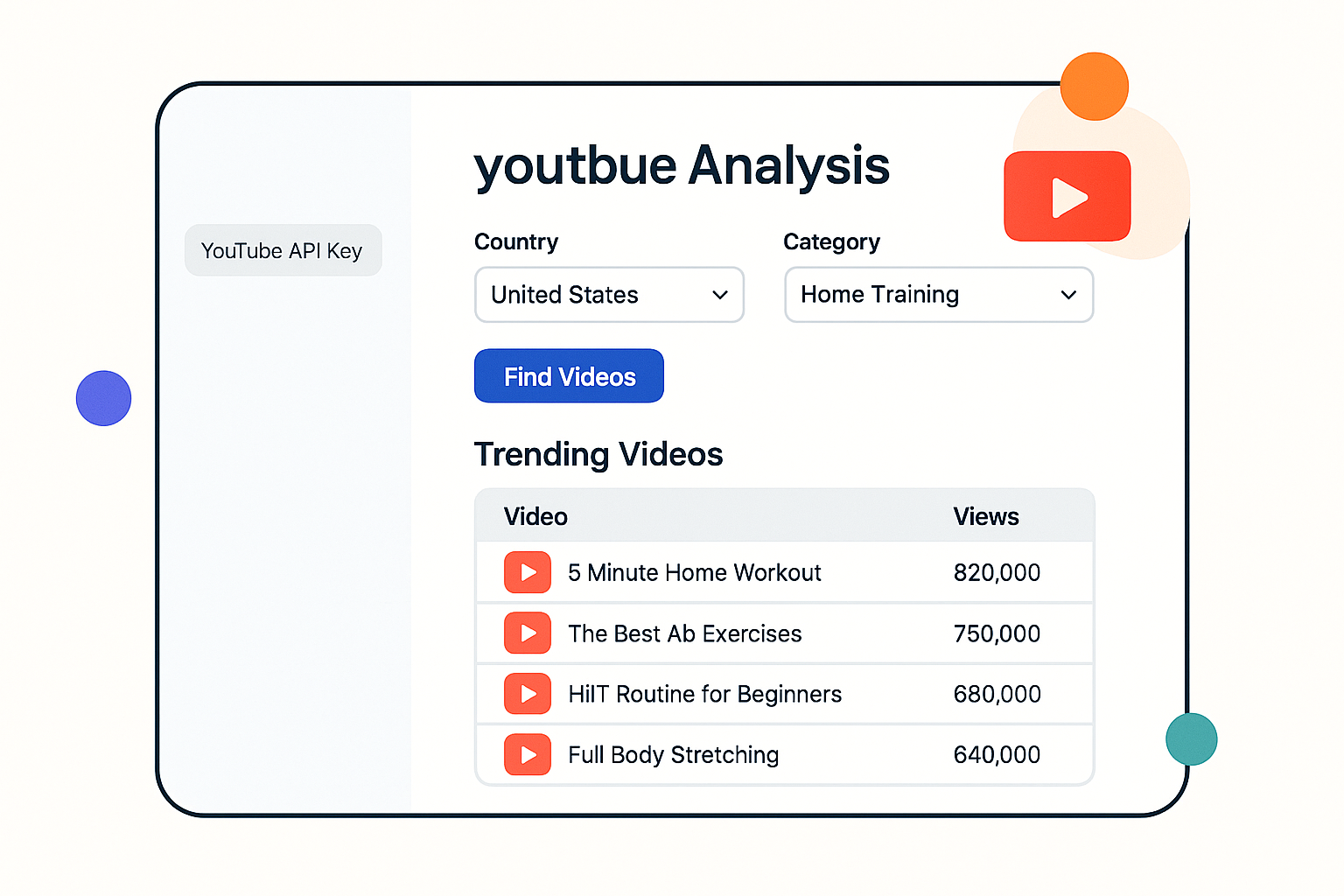Click the chevron on the Country selector
Image resolution: width=1344 pixels, height=896 pixels.
tap(719, 295)
